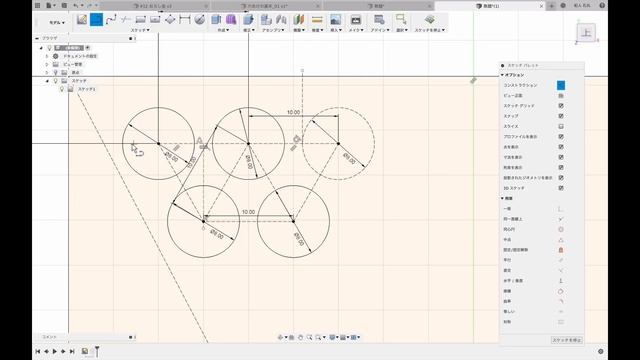Viewport: 640px width, 360px height.
Task: Select the Make 3D print icon
Action: pyautogui.click(x=356, y=19)
